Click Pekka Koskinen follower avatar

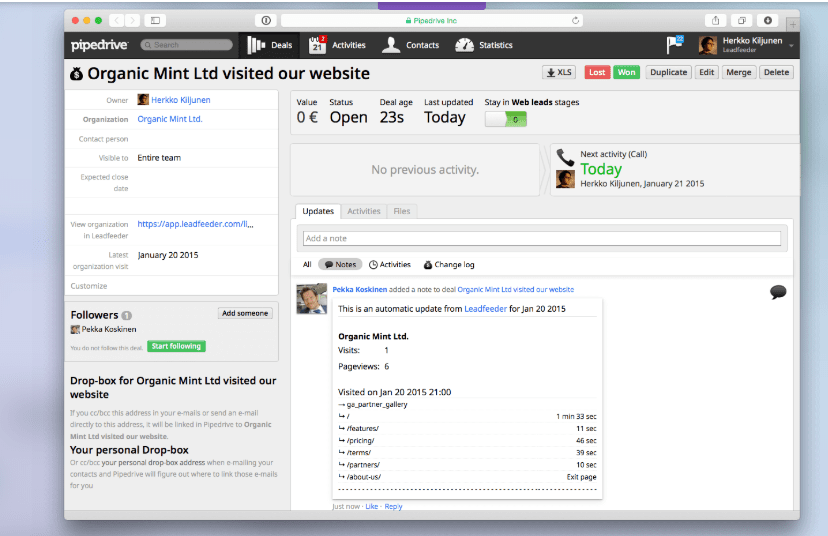(x=75, y=330)
